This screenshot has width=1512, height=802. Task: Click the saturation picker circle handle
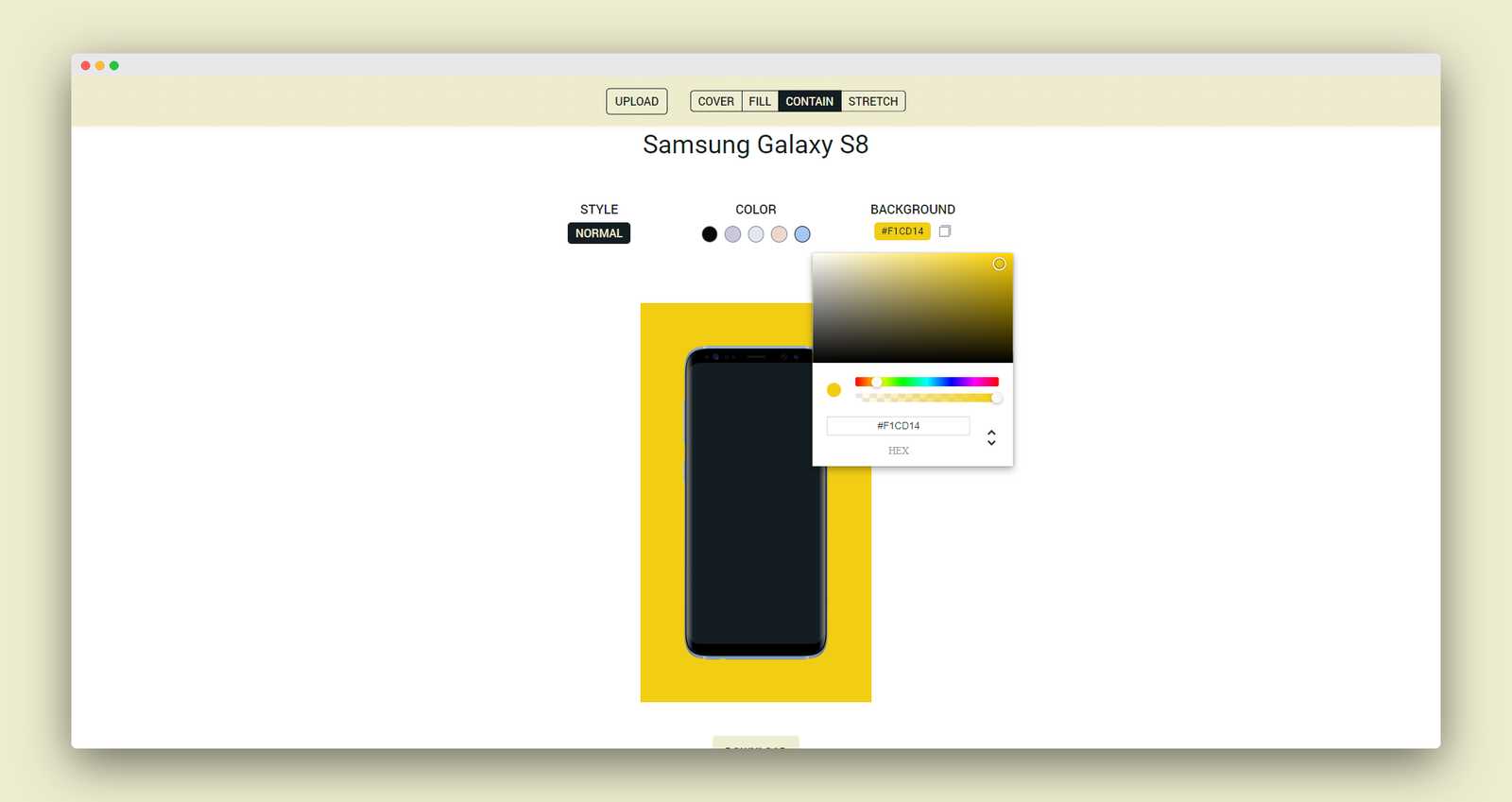[999, 264]
